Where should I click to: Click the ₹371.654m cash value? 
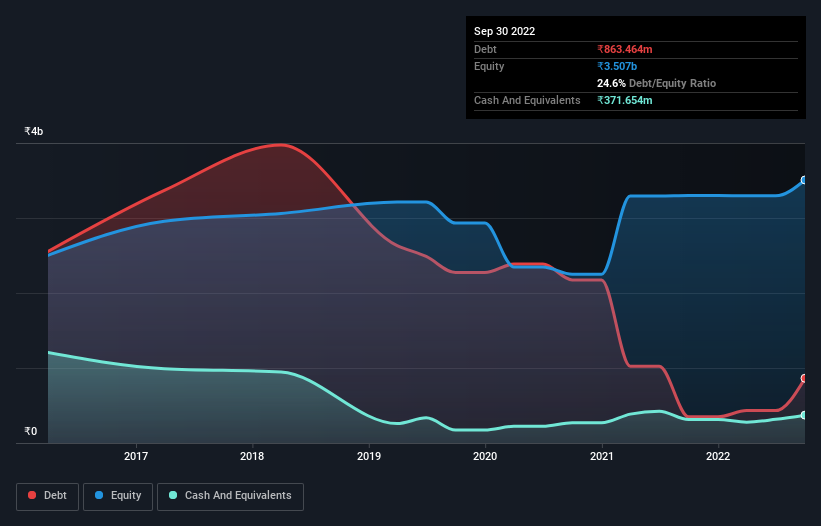(x=625, y=100)
